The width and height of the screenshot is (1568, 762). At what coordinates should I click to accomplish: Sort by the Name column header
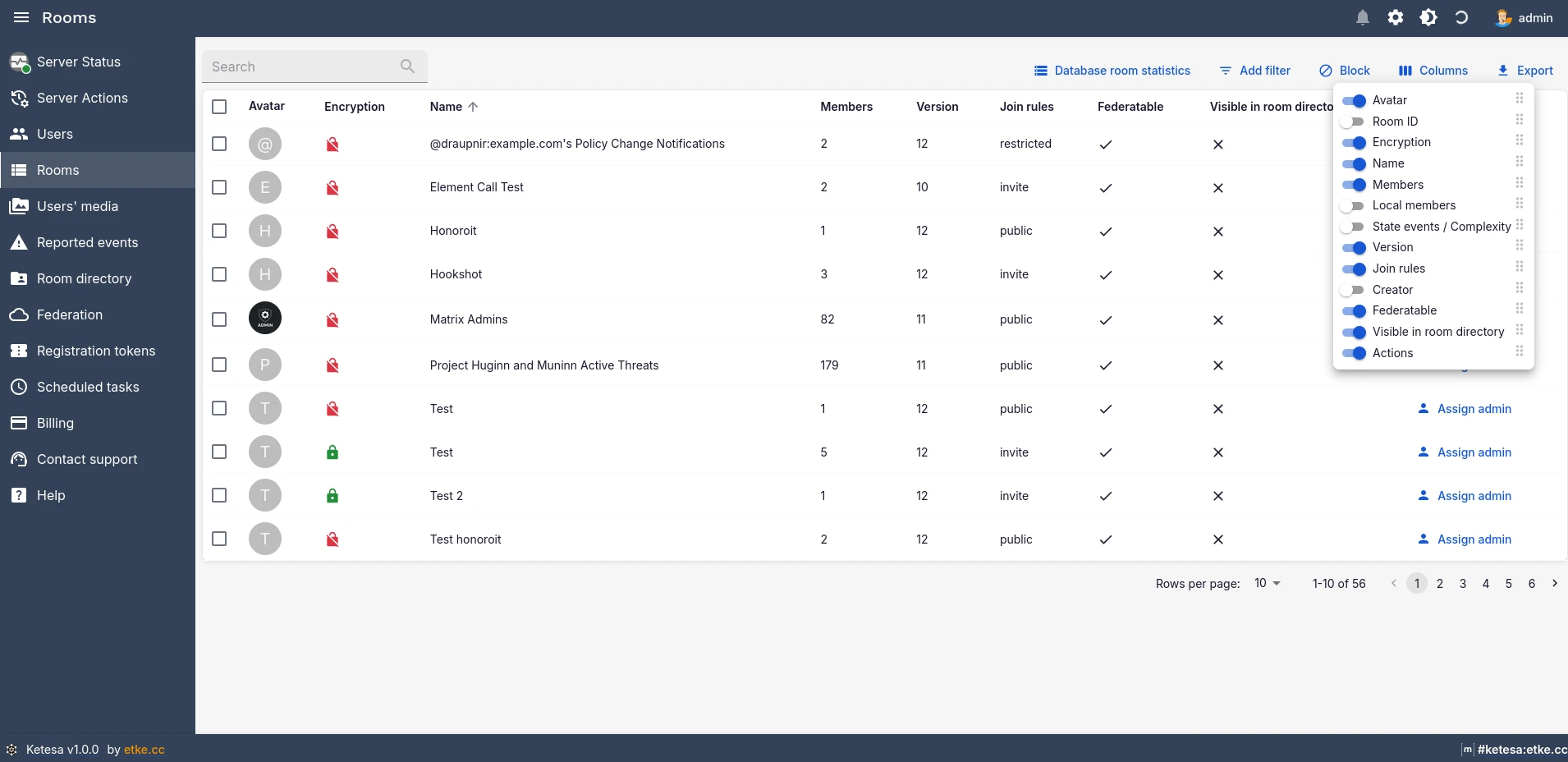[x=447, y=107]
